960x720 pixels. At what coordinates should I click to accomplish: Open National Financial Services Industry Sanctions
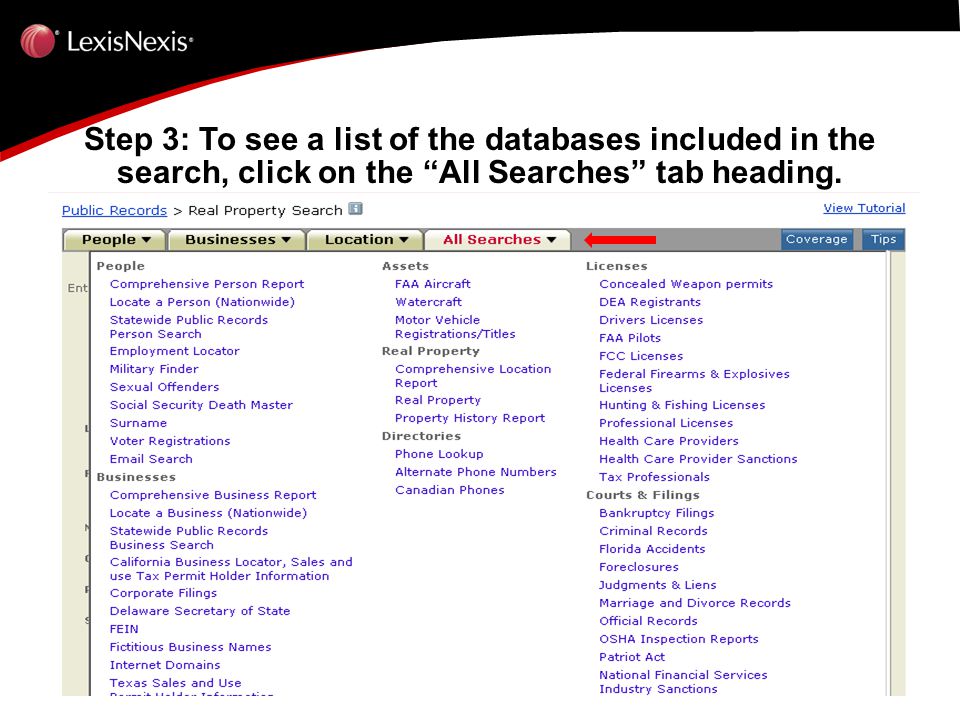683,681
